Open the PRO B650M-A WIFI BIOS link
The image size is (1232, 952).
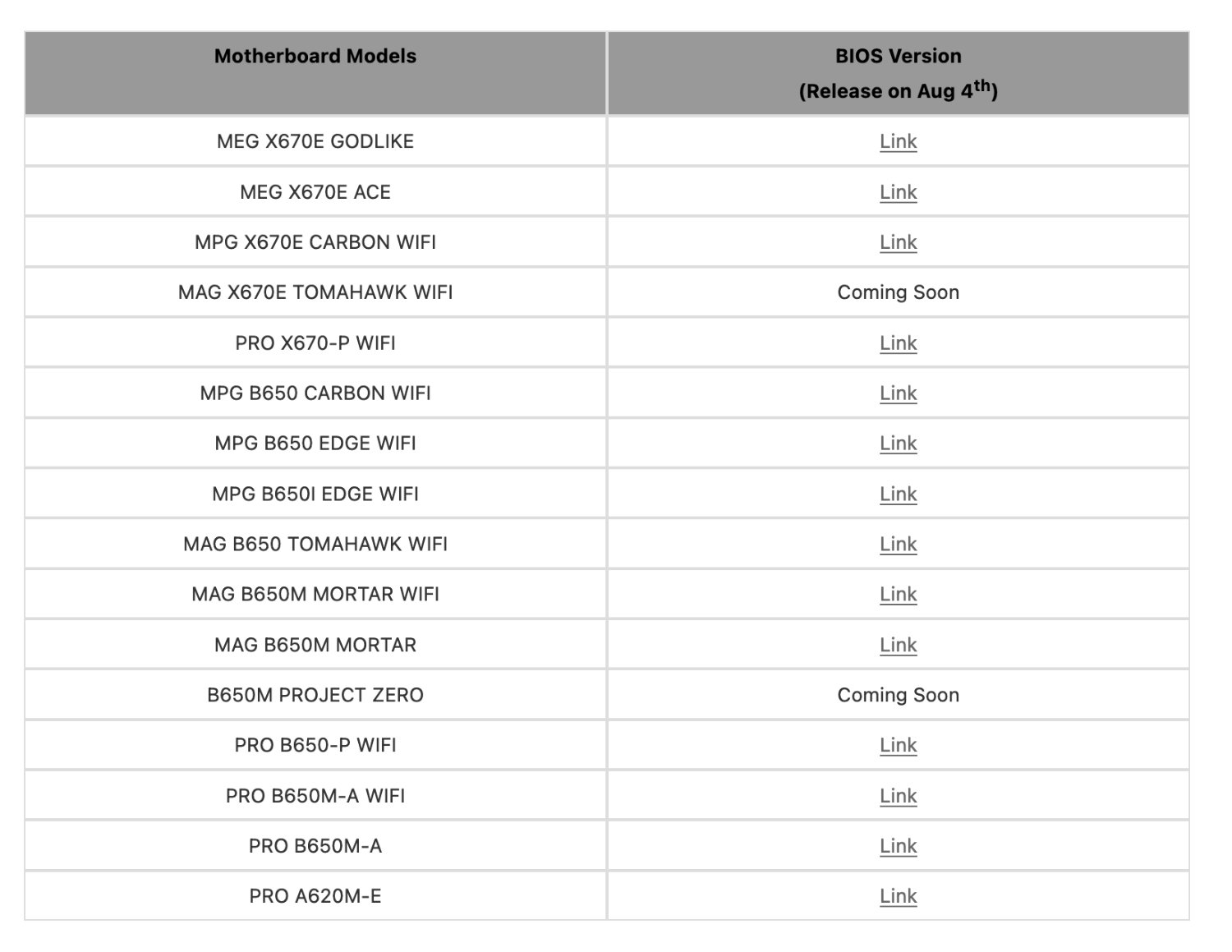click(x=898, y=797)
